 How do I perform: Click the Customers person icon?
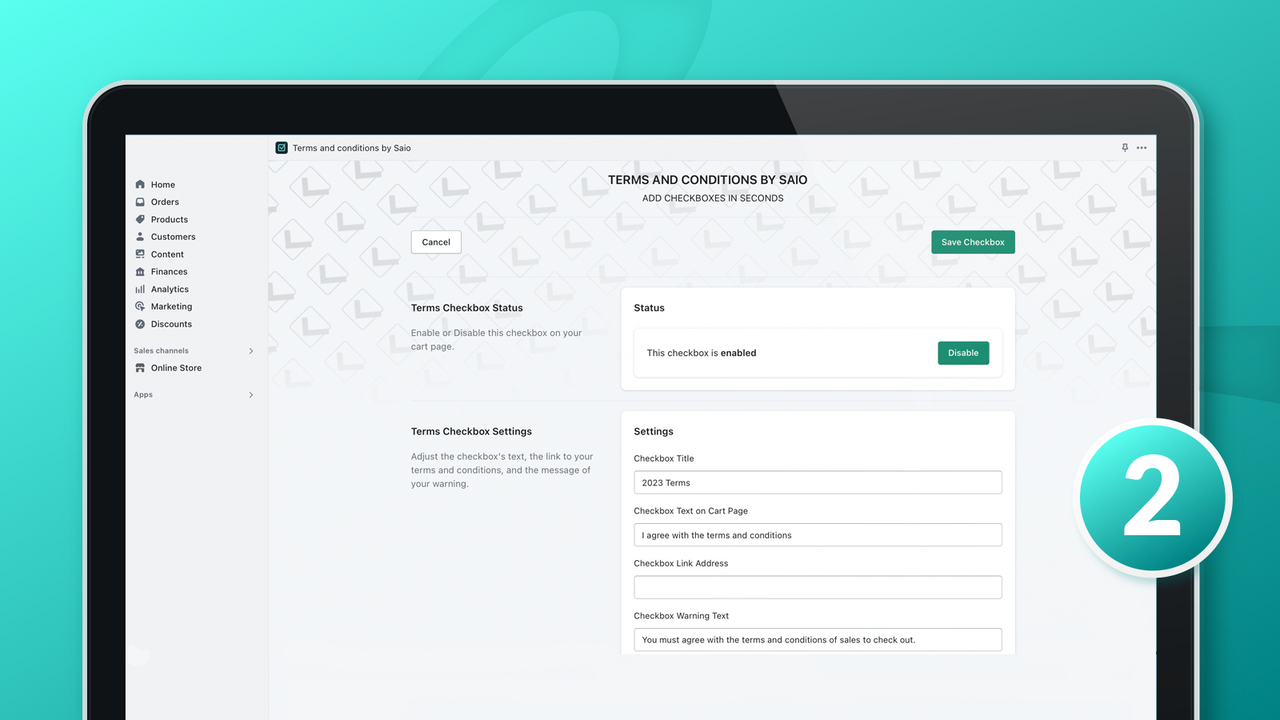[x=140, y=237]
